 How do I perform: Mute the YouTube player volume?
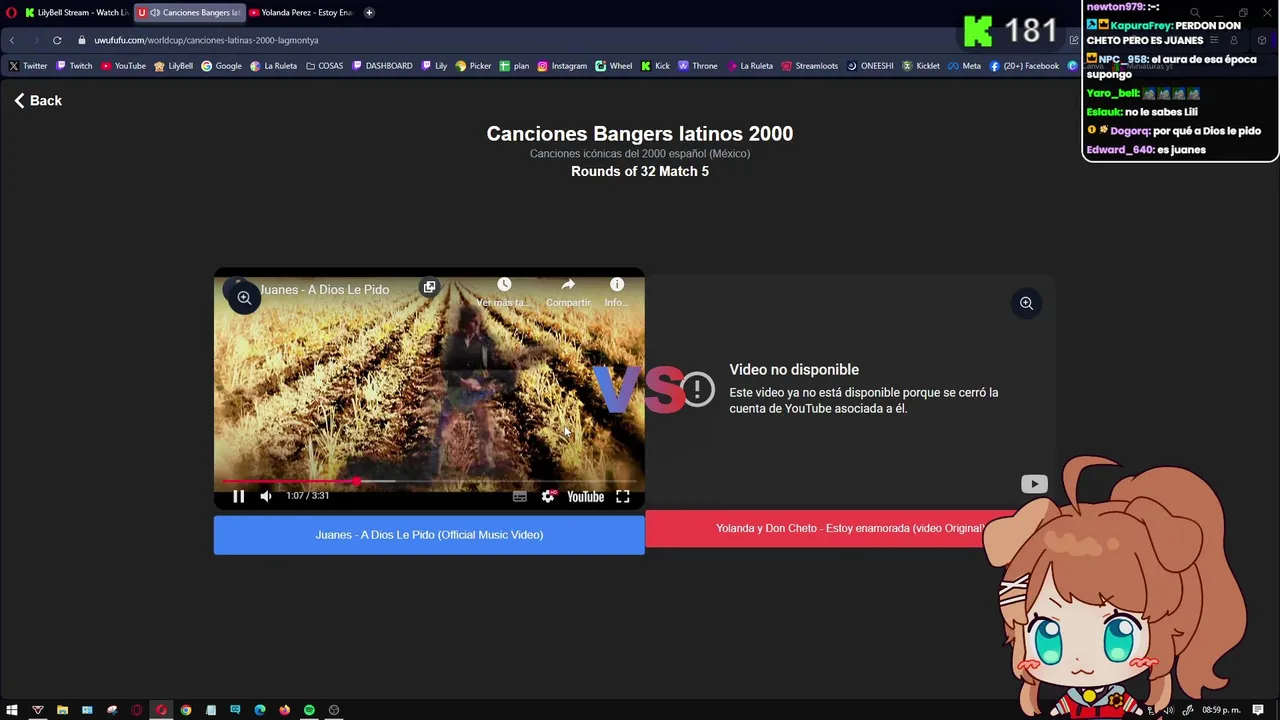266,496
